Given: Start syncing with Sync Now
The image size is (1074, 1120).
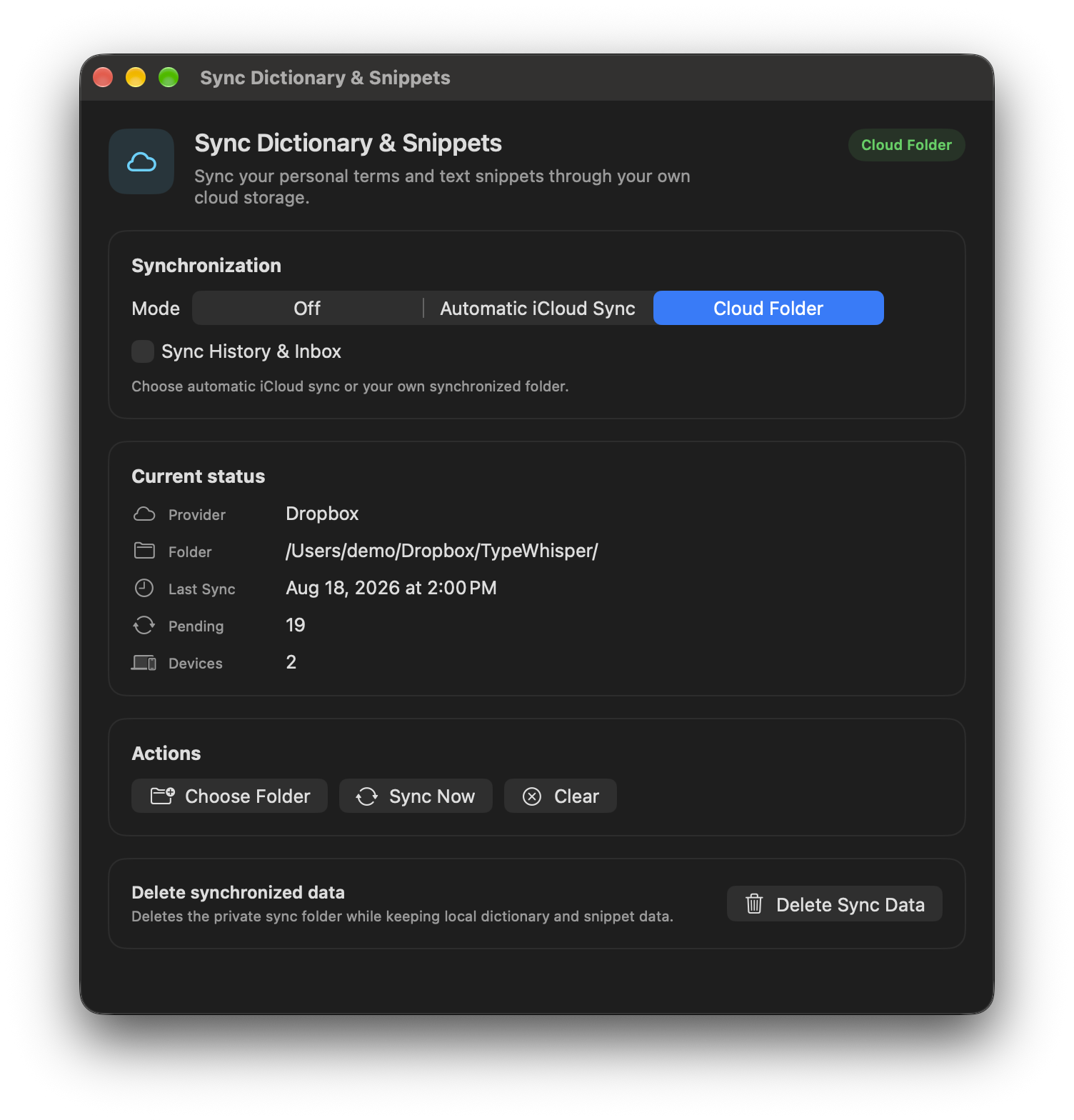Looking at the screenshot, I should pyautogui.click(x=416, y=796).
